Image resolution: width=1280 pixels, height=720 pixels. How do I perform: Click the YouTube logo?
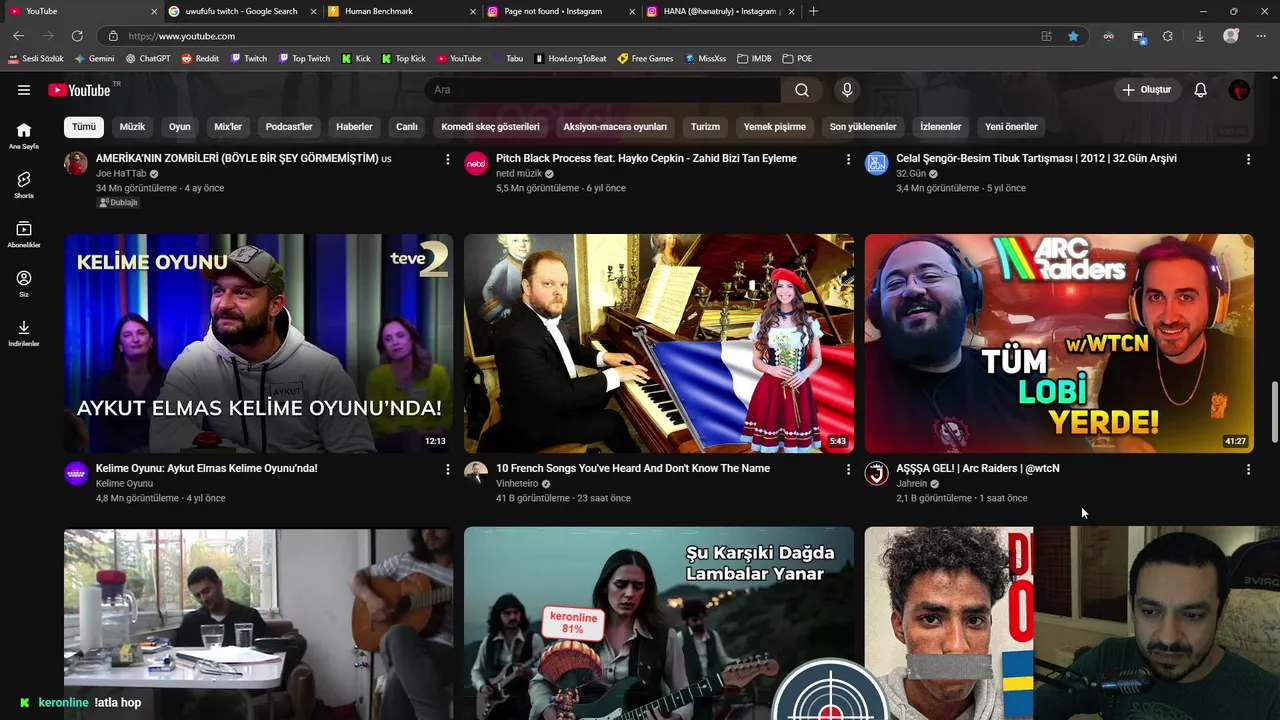coord(79,90)
